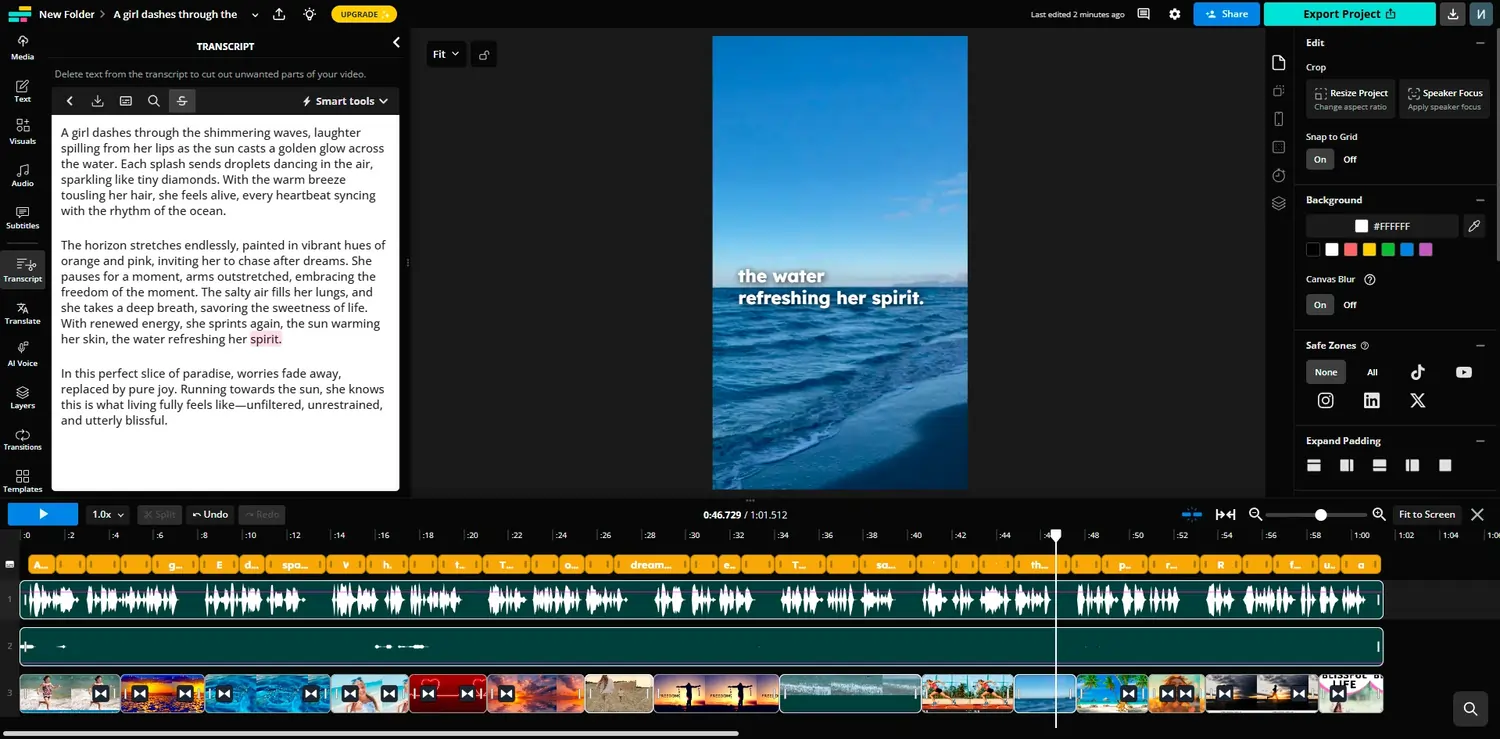Select the purple background color swatch

click(1426, 250)
